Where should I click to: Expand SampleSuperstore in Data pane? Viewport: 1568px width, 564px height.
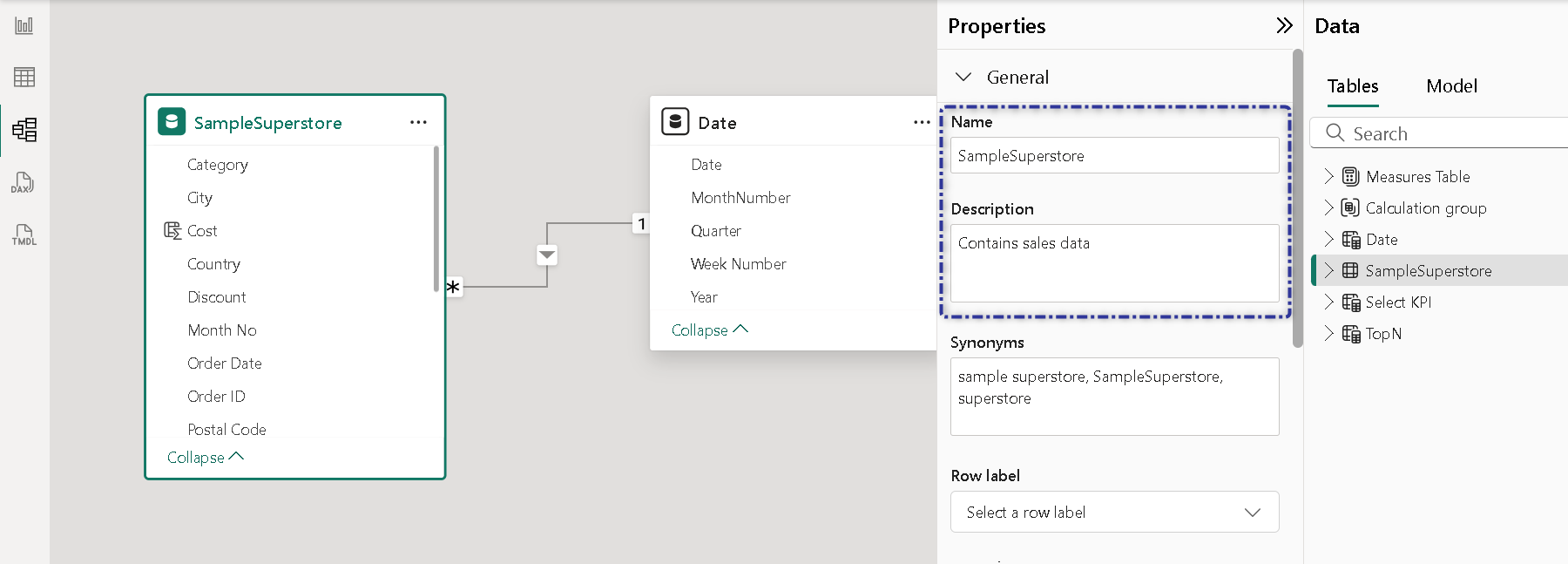coord(1328,270)
